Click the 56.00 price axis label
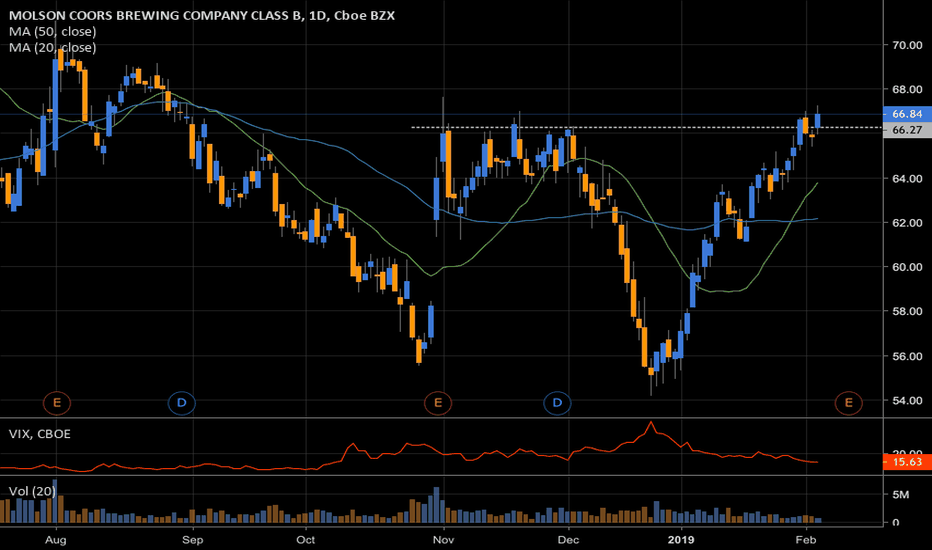This screenshot has width=932, height=550. (x=907, y=356)
